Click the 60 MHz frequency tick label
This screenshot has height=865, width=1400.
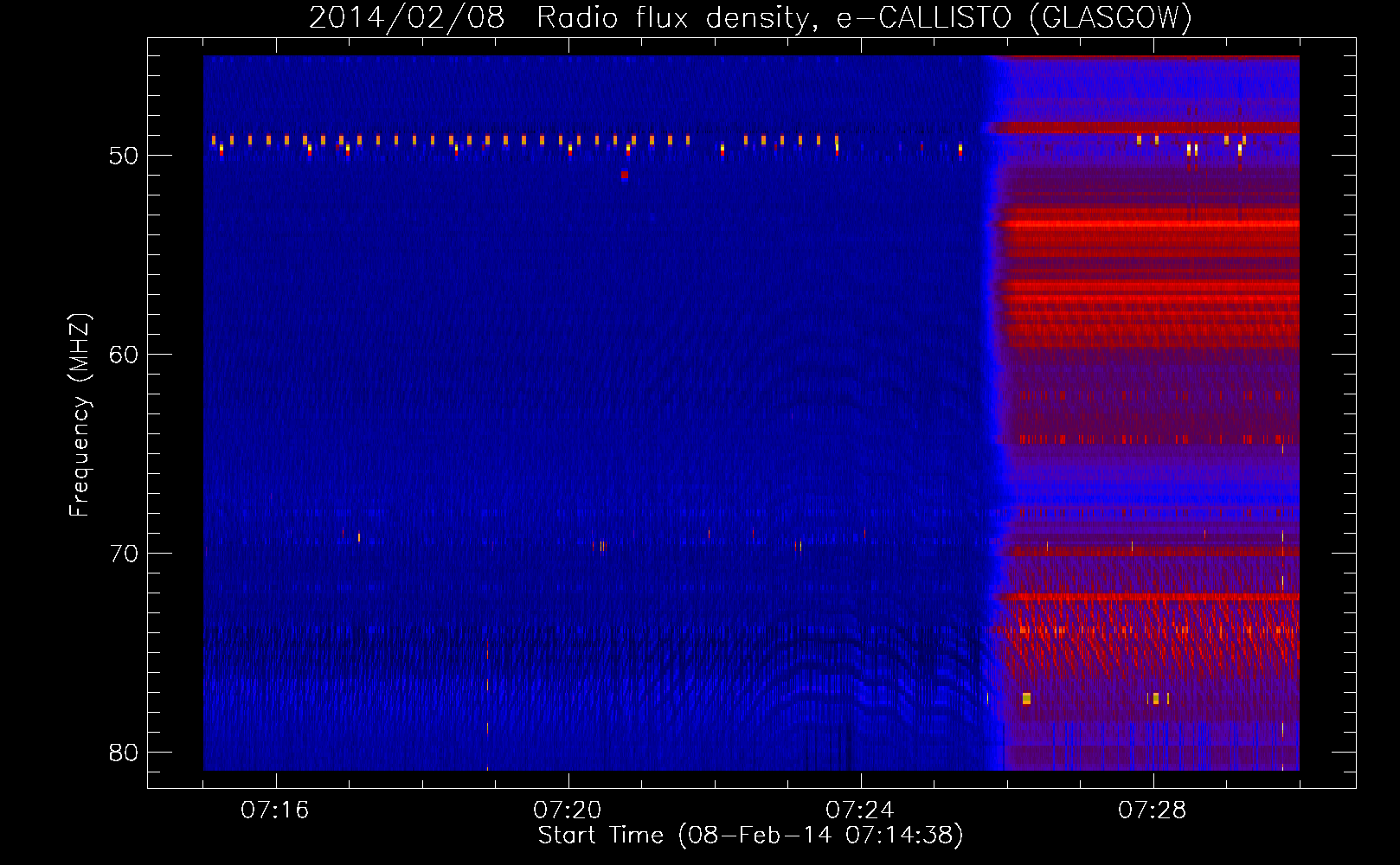(124, 355)
